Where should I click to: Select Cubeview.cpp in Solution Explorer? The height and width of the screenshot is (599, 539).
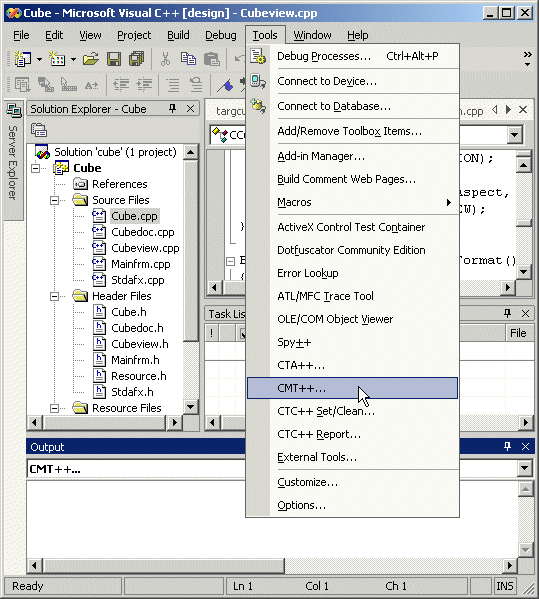click(x=145, y=248)
